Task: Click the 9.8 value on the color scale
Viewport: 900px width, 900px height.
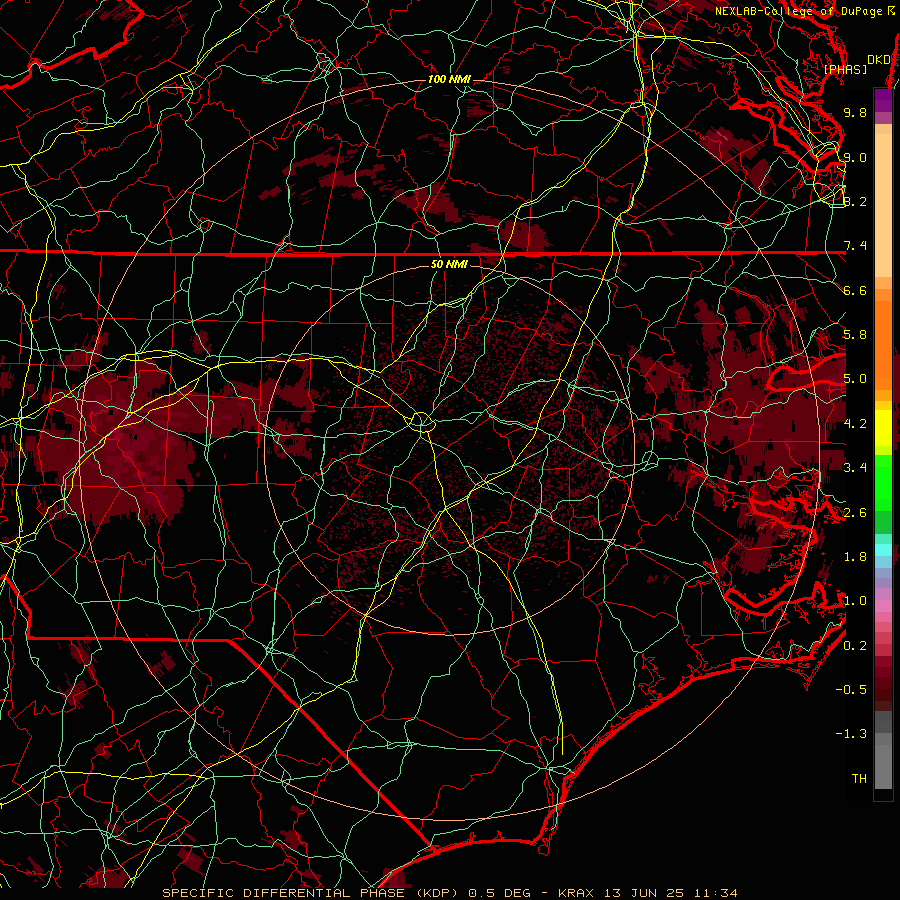Action: (855, 112)
